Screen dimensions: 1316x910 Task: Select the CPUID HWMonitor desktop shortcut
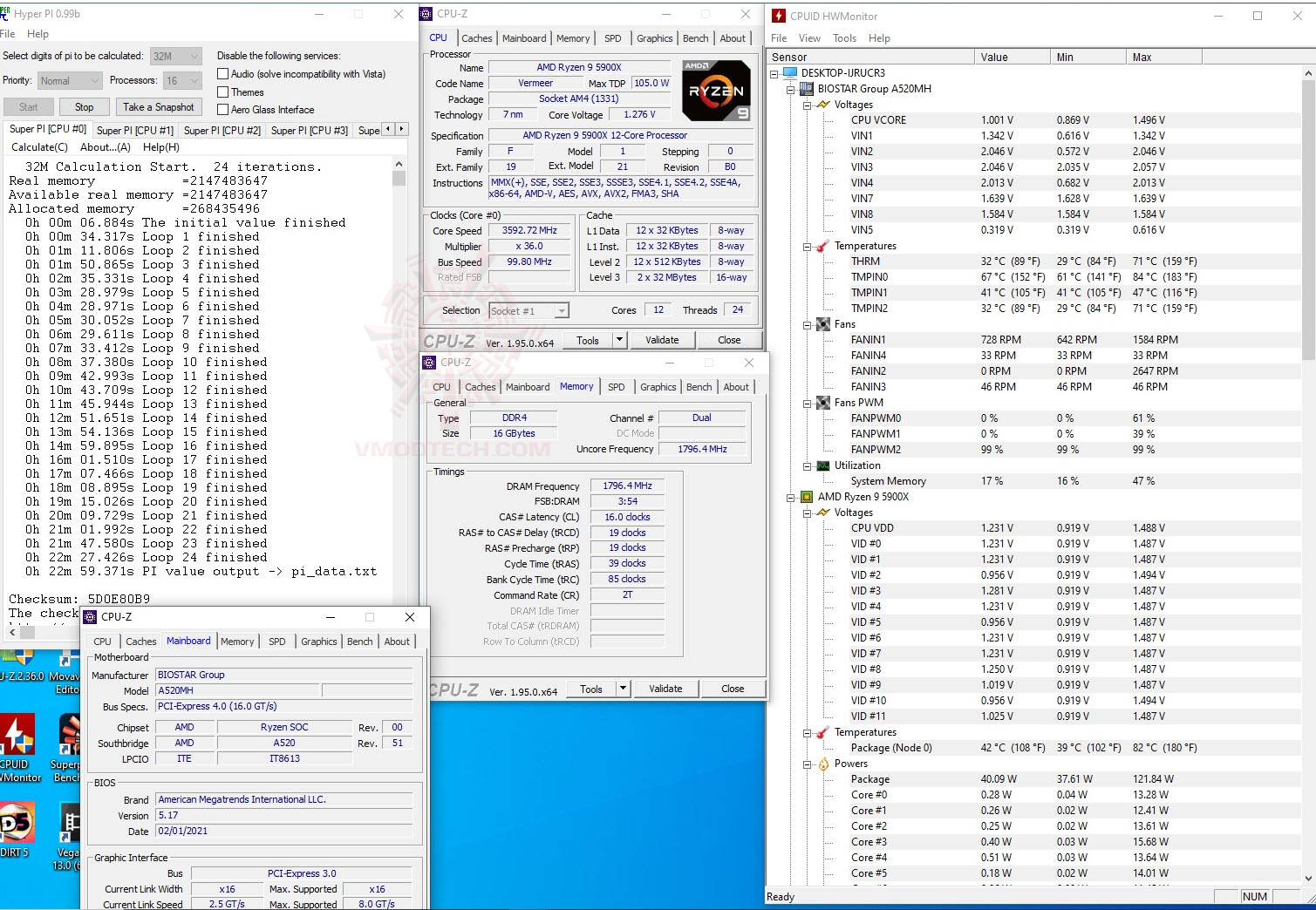[19, 748]
